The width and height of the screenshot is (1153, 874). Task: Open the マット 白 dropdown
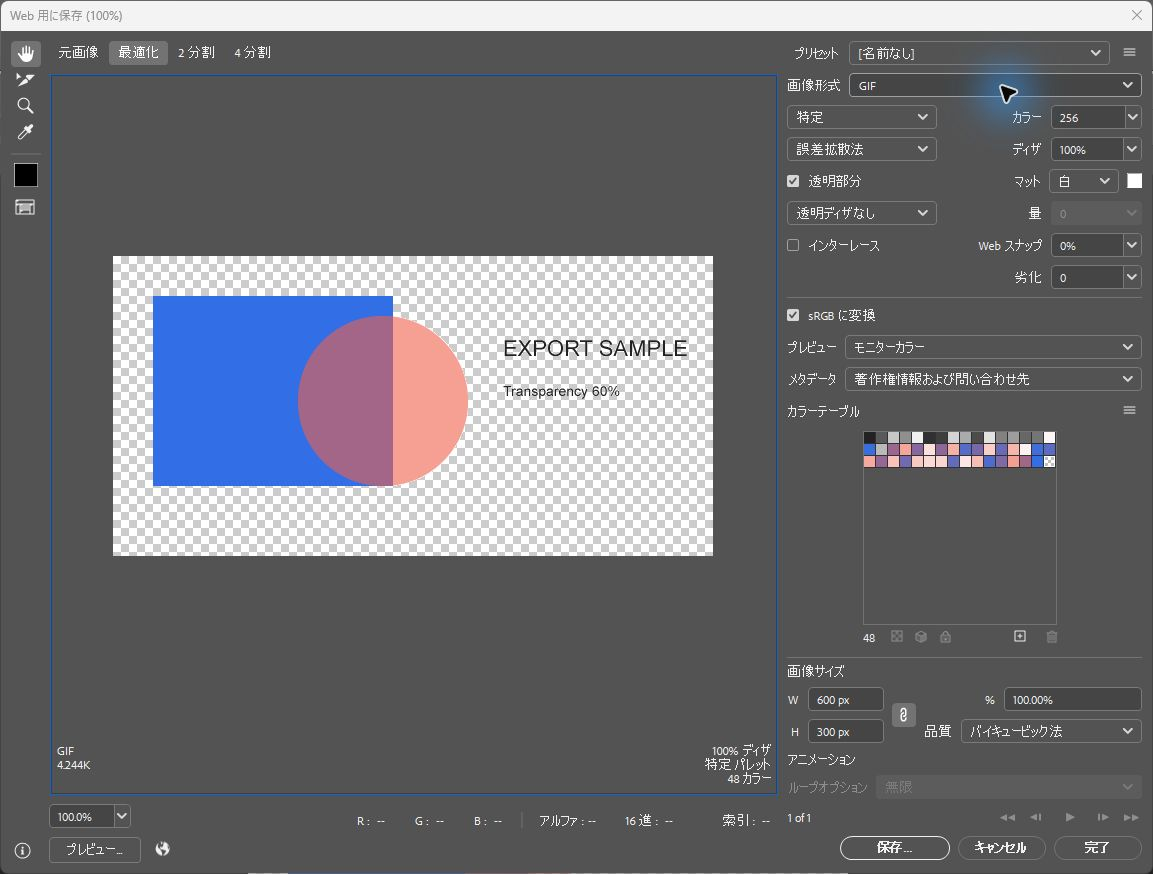click(1085, 181)
